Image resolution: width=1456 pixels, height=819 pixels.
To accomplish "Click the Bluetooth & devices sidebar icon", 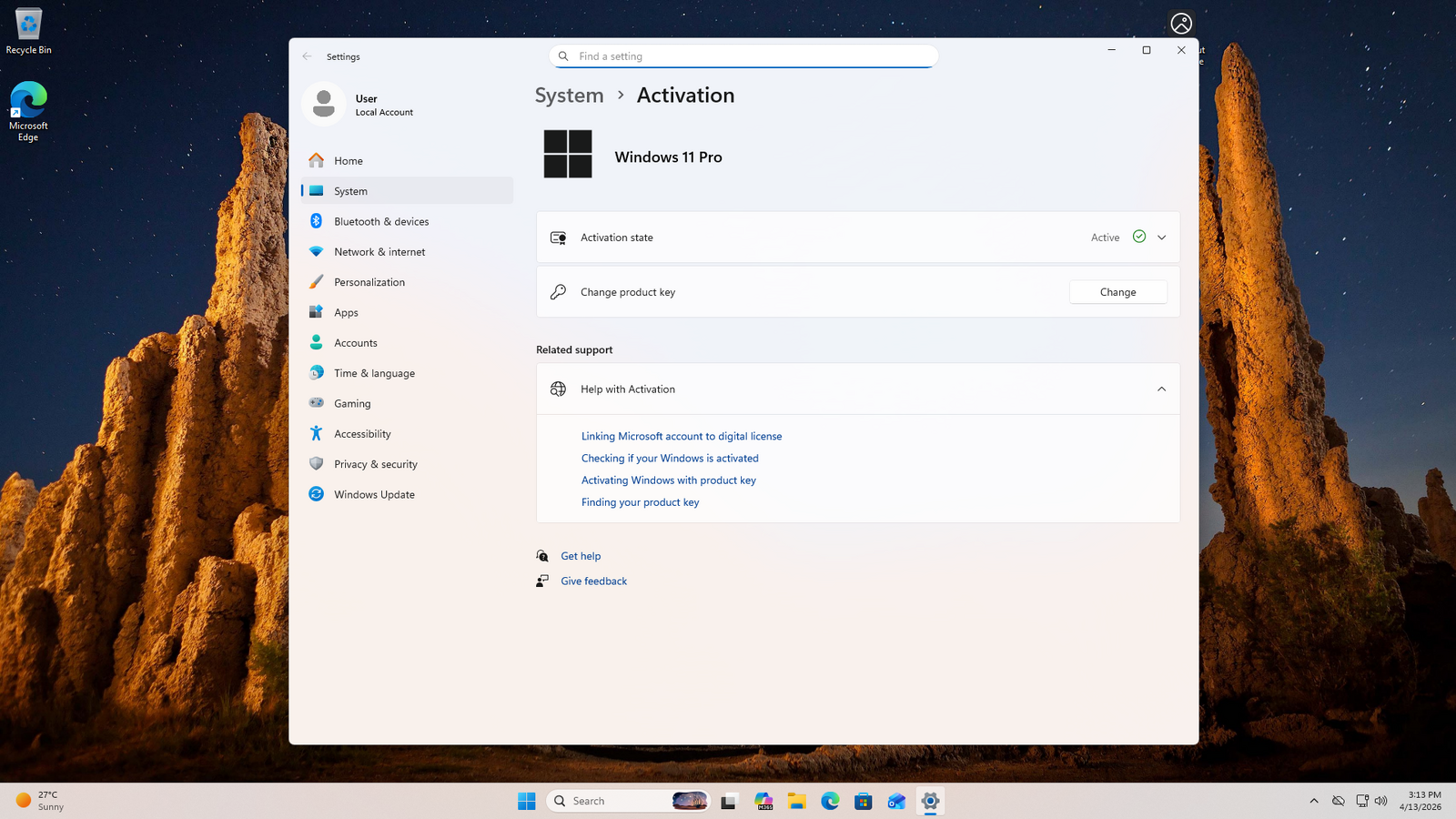I will 316,221.
